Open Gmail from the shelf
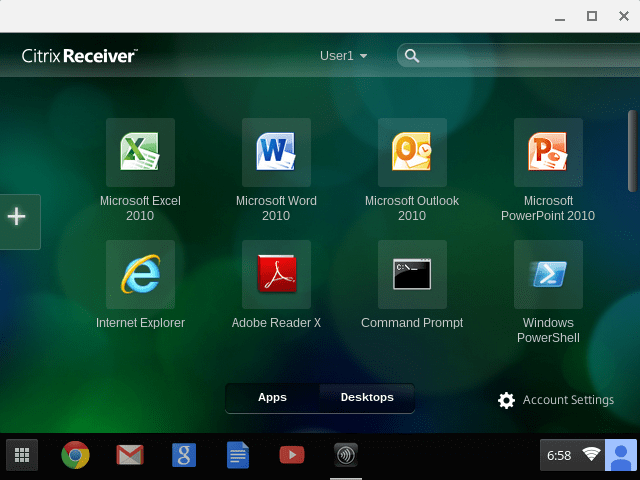The image size is (640, 480). (129, 456)
